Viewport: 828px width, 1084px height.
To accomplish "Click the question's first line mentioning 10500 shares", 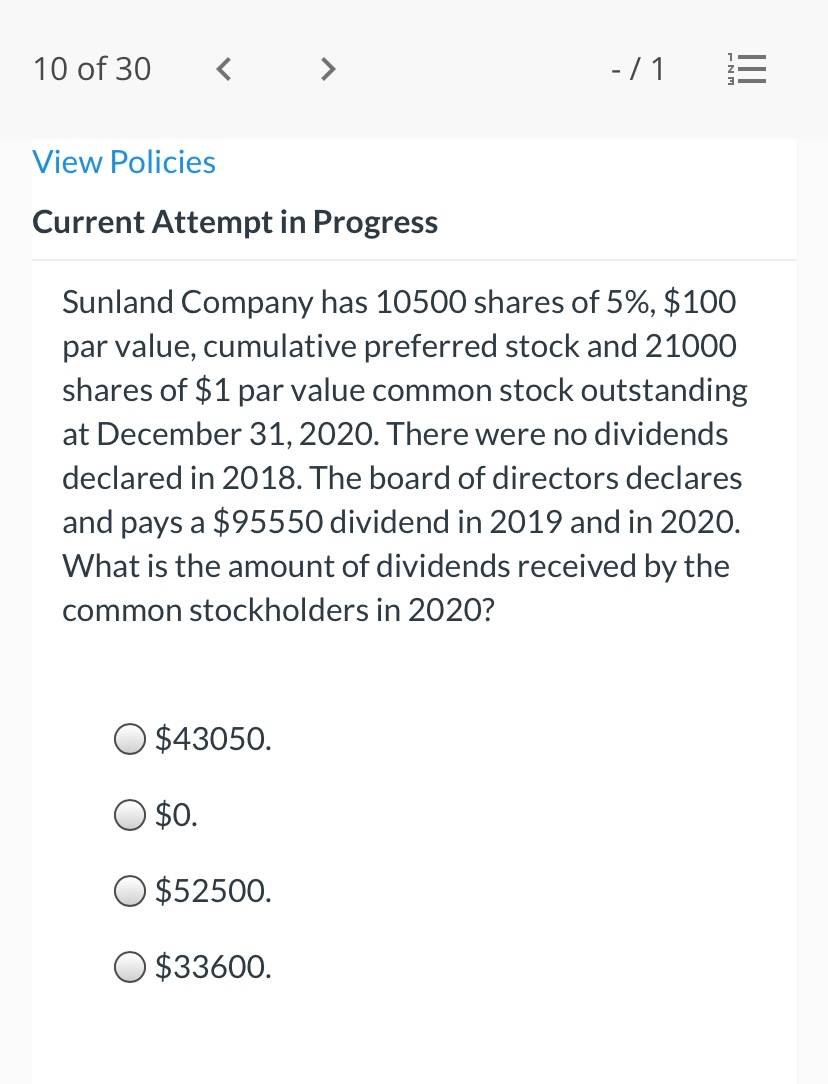I will coord(399,303).
